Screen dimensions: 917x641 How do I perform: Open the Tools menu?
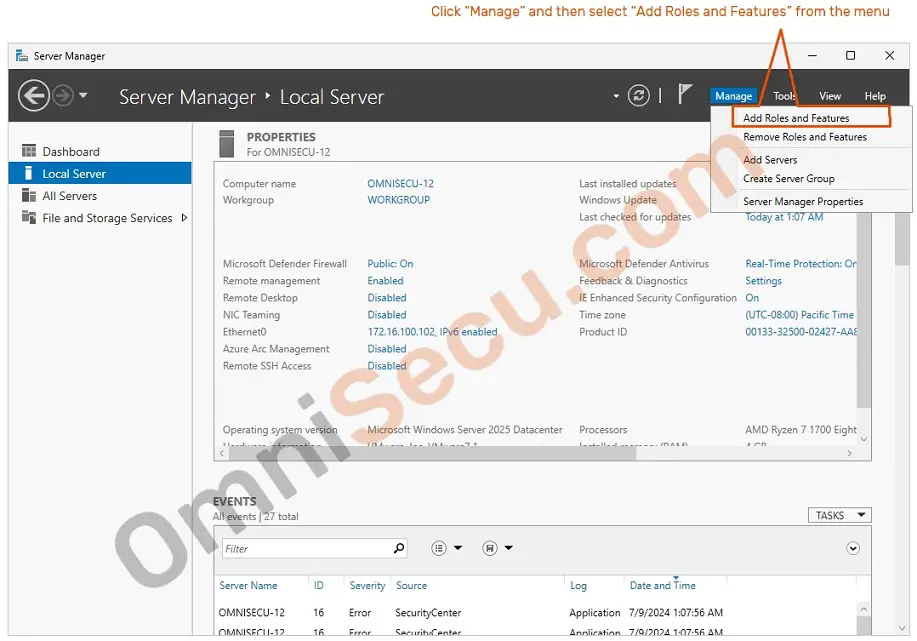click(x=784, y=96)
